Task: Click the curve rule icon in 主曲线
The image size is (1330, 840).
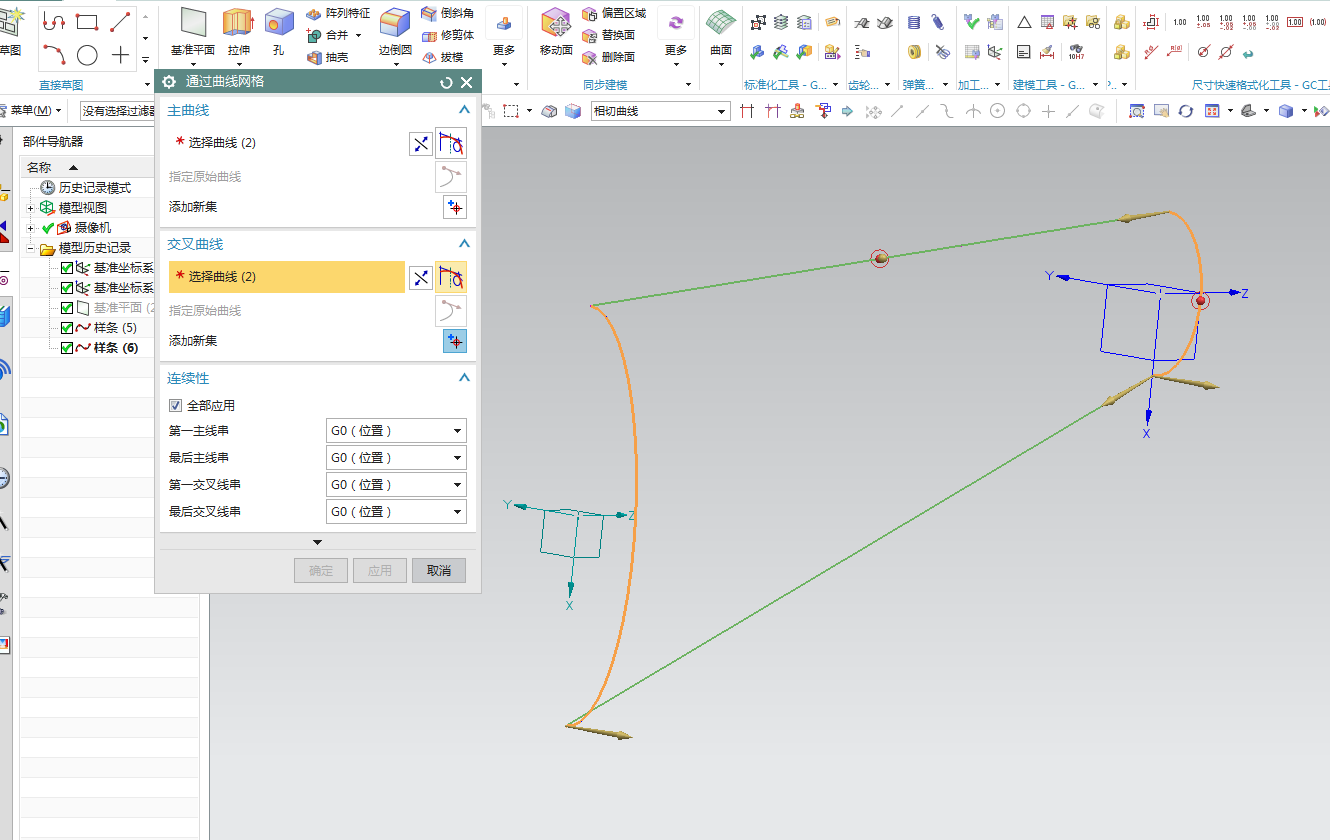Action: tap(451, 144)
